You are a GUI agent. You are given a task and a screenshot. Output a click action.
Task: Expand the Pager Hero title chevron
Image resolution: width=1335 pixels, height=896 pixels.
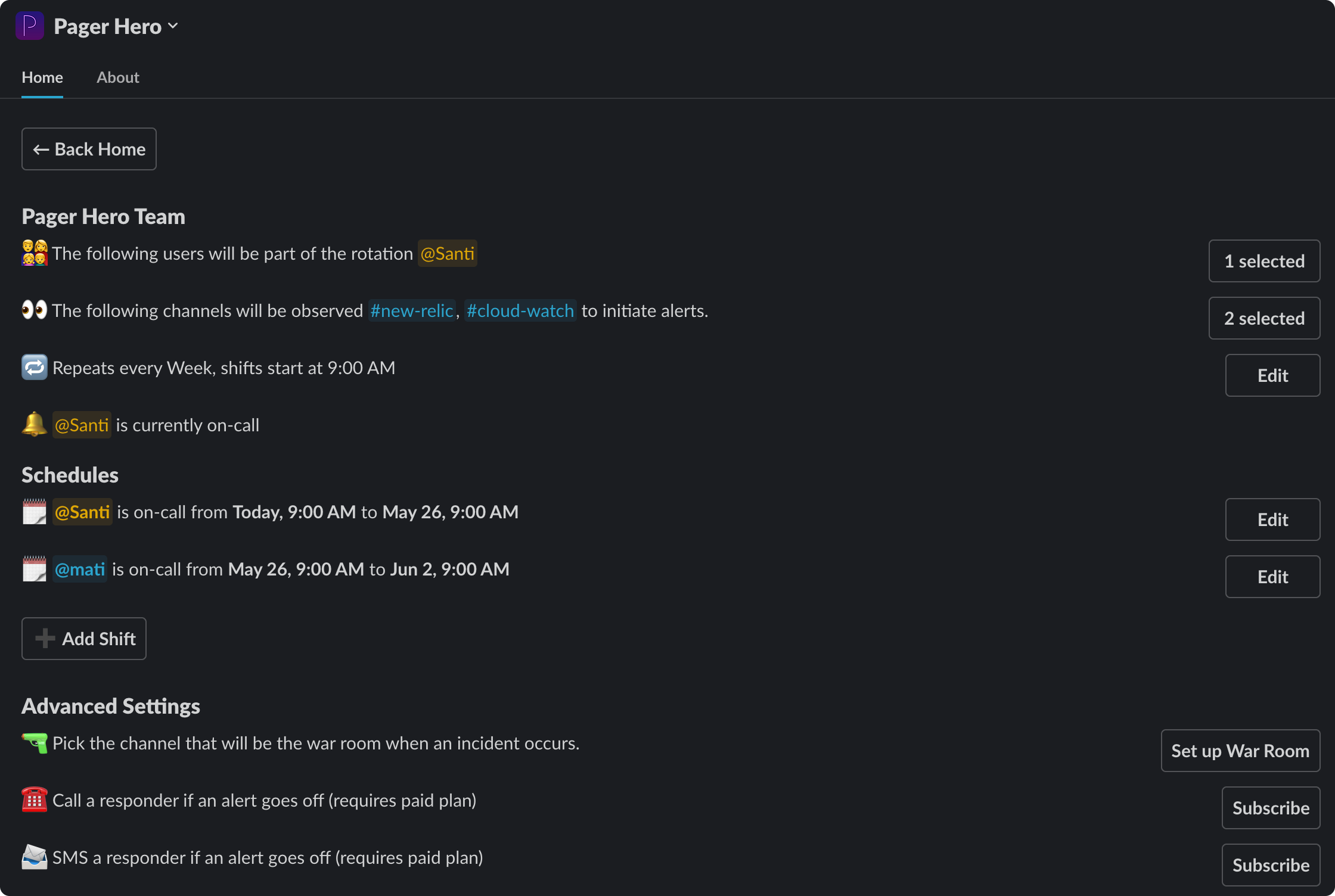(x=173, y=26)
